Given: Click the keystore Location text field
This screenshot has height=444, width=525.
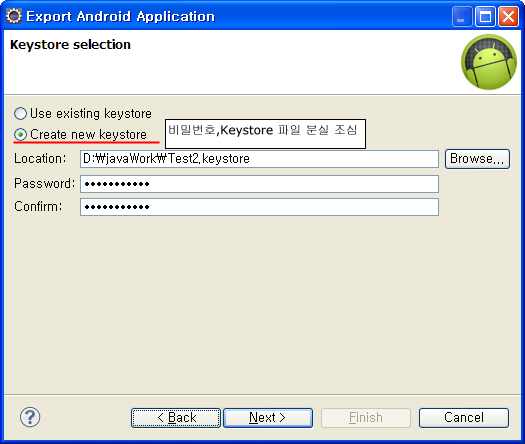Looking at the screenshot, I should point(259,159).
